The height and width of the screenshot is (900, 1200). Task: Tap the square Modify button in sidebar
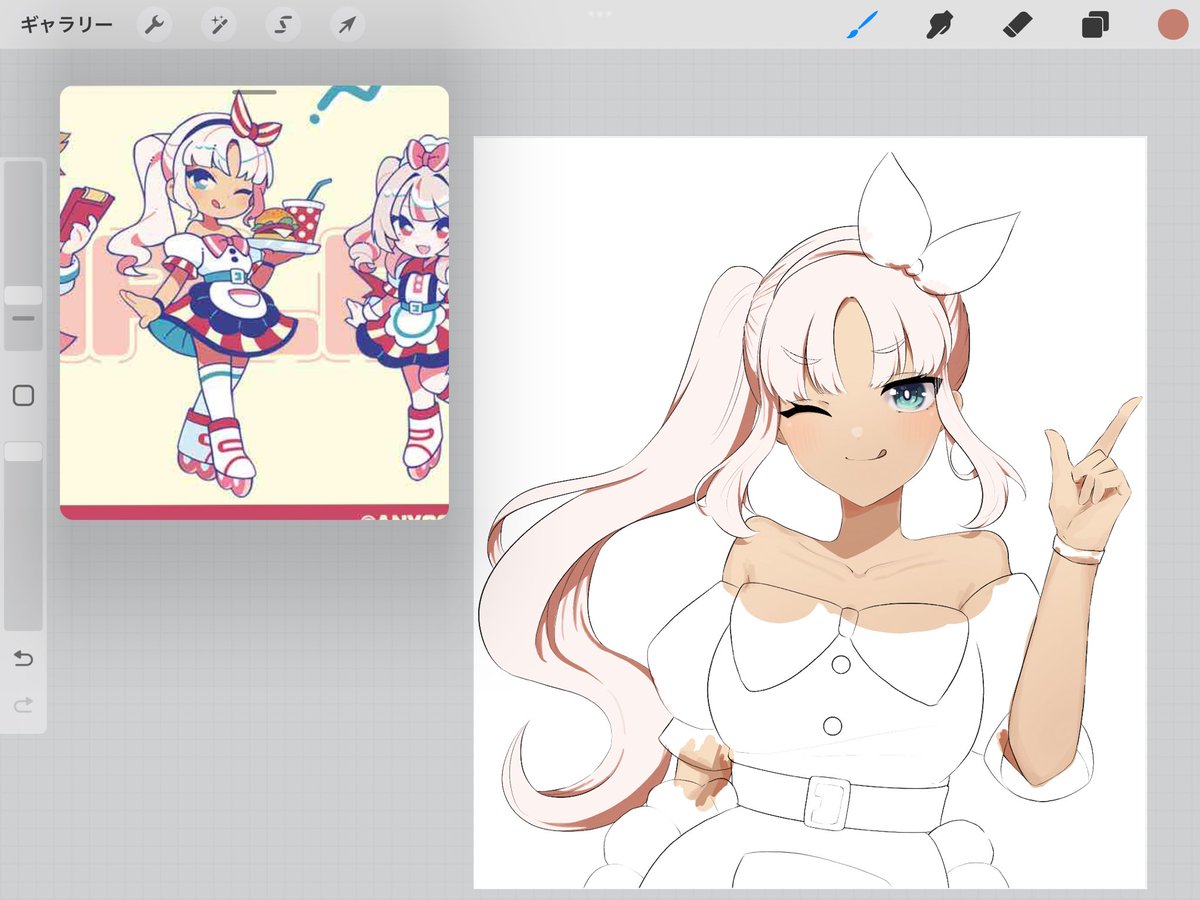point(23,395)
